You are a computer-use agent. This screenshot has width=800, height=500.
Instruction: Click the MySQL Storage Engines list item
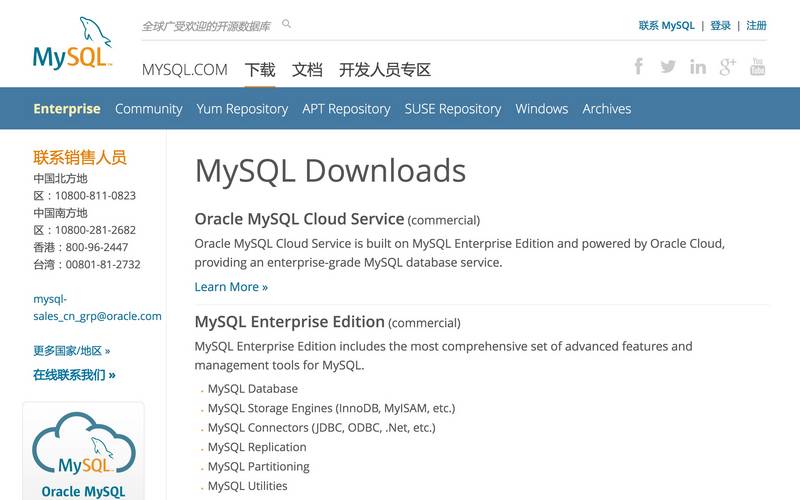coord(331,408)
